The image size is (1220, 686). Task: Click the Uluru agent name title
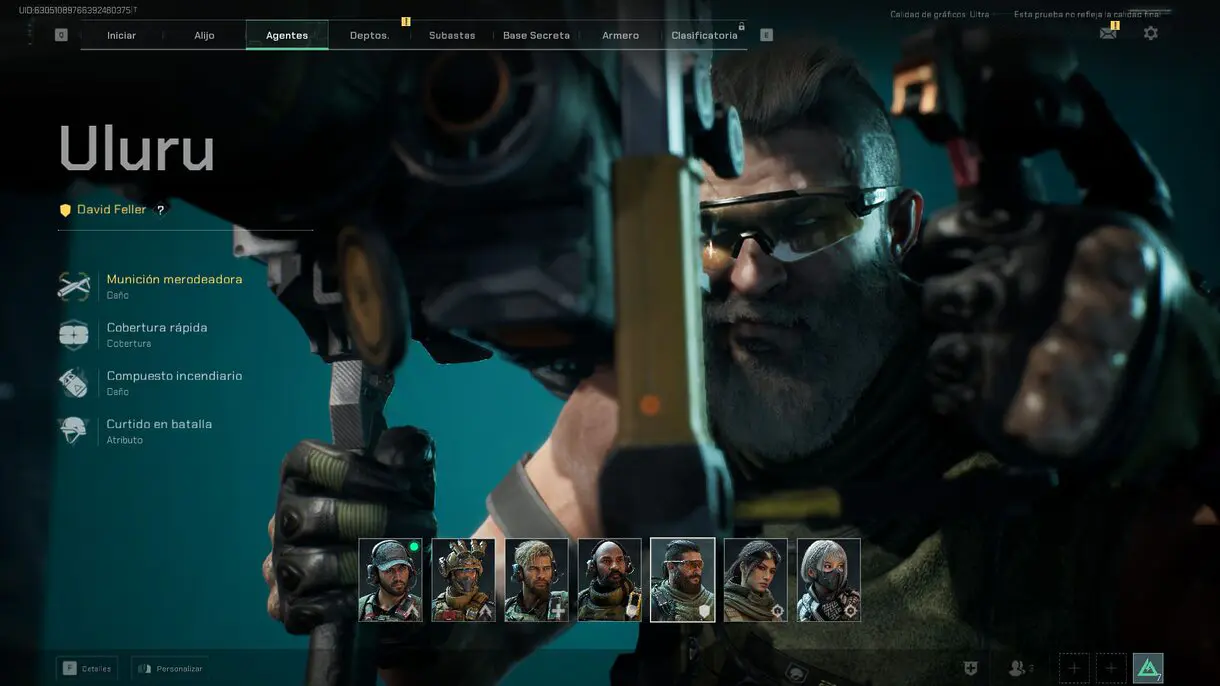pos(137,150)
